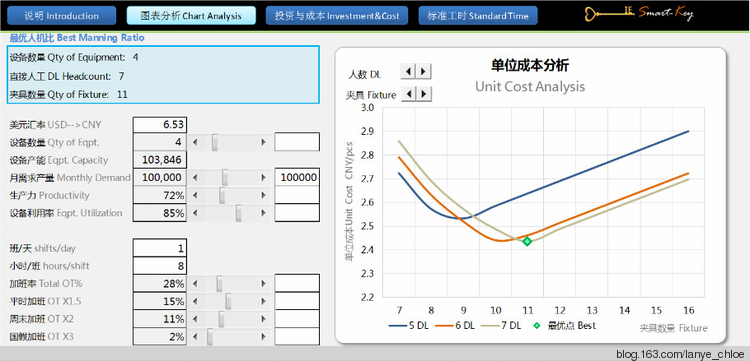Click left arrow of OT X1.5 scrollbar
The width and height of the screenshot is (750, 361).
coord(195,301)
